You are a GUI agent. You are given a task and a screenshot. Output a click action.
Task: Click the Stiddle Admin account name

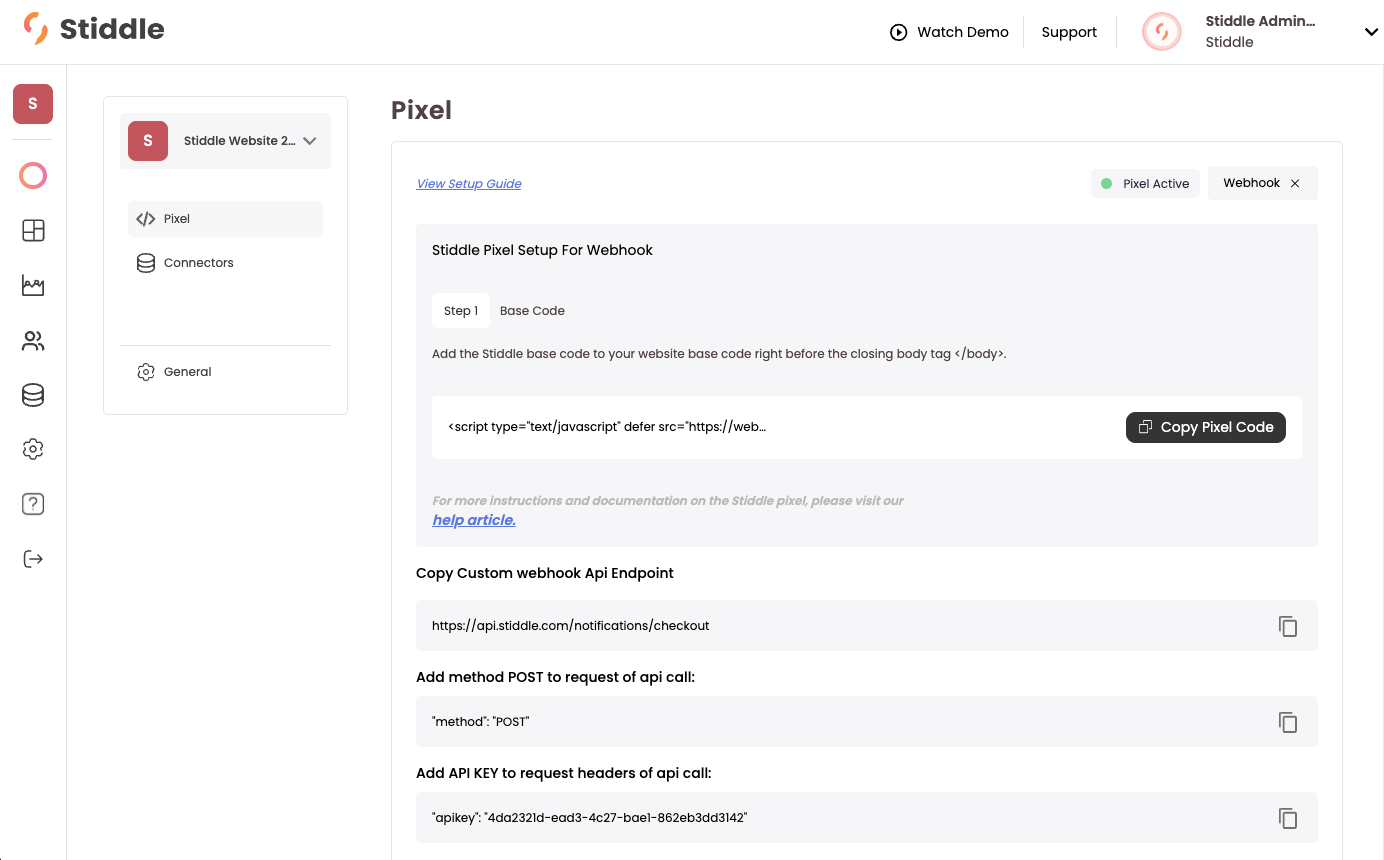pyautogui.click(x=1261, y=21)
